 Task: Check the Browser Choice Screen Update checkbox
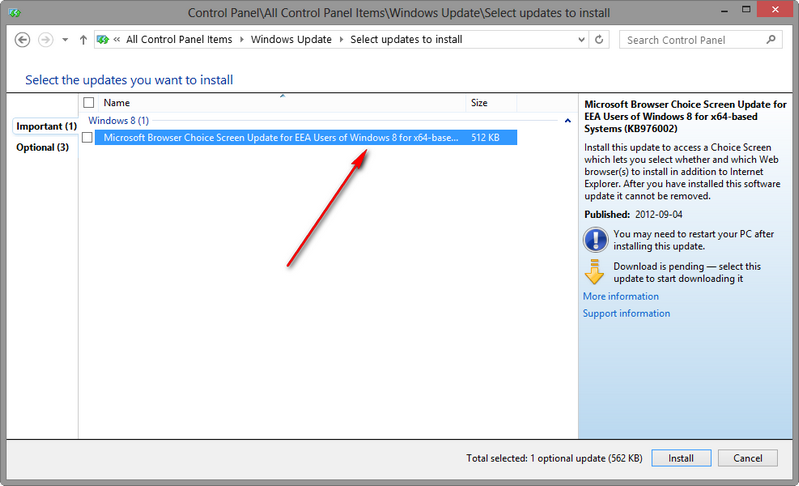(88, 138)
